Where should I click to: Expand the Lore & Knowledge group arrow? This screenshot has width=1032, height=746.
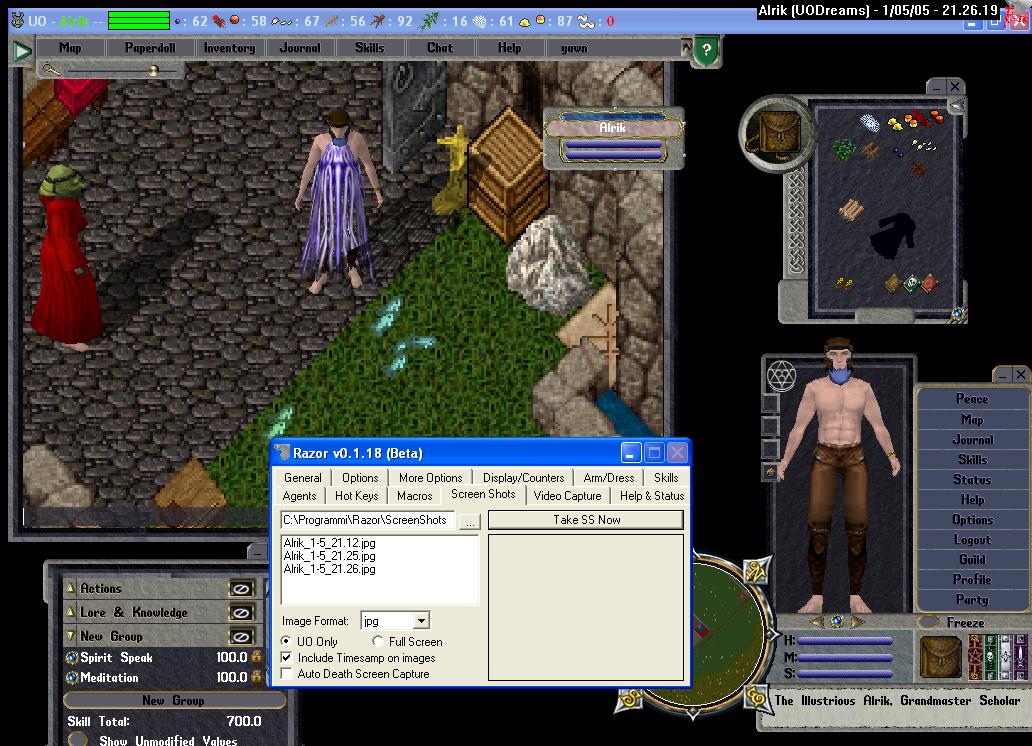70,612
